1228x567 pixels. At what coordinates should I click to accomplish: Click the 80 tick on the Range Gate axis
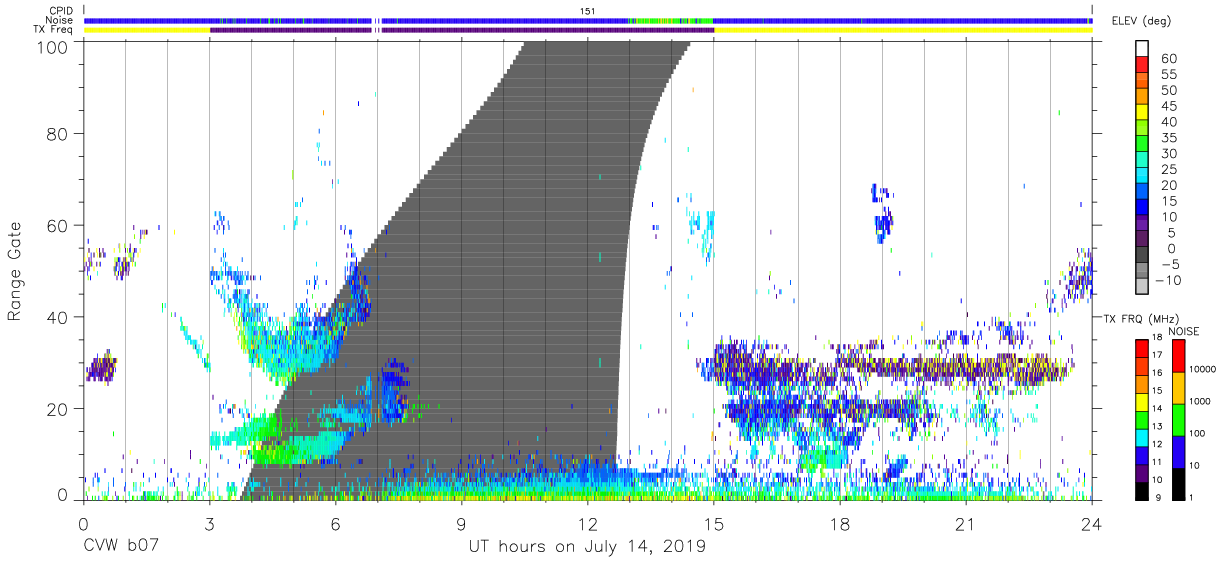click(x=59, y=134)
